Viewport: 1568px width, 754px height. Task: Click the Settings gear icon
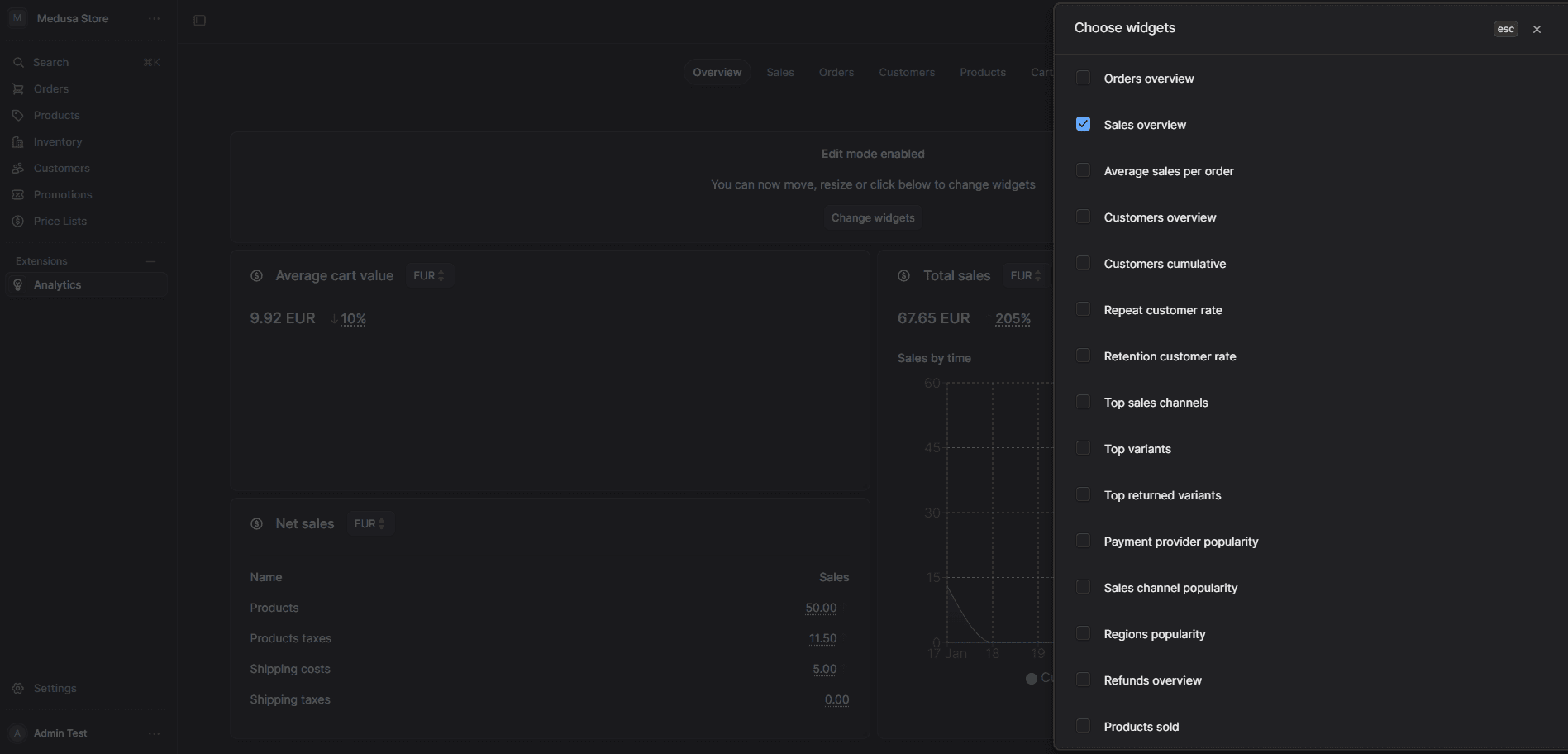pyautogui.click(x=18, y=689)
